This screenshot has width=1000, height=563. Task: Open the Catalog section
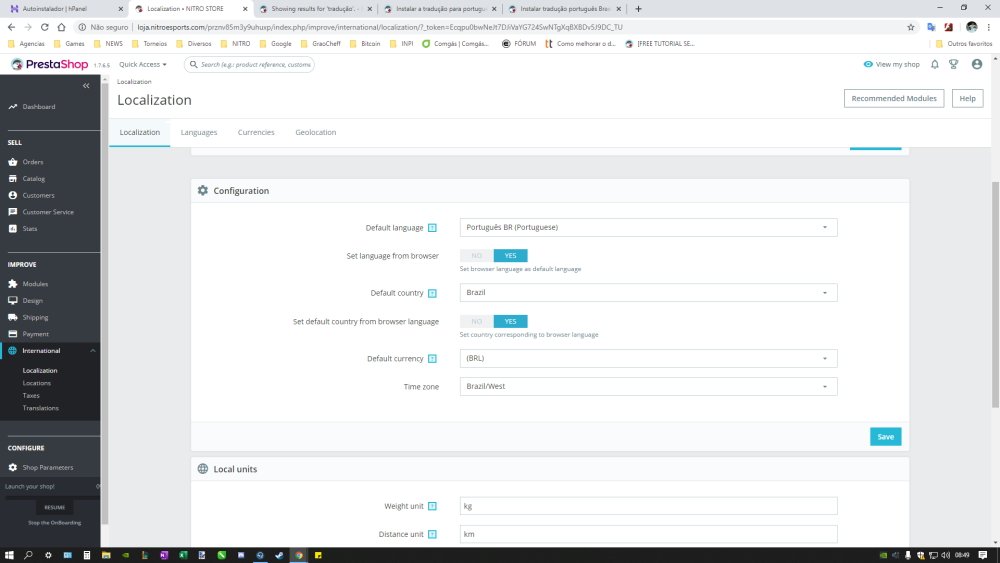coord(33,179)
